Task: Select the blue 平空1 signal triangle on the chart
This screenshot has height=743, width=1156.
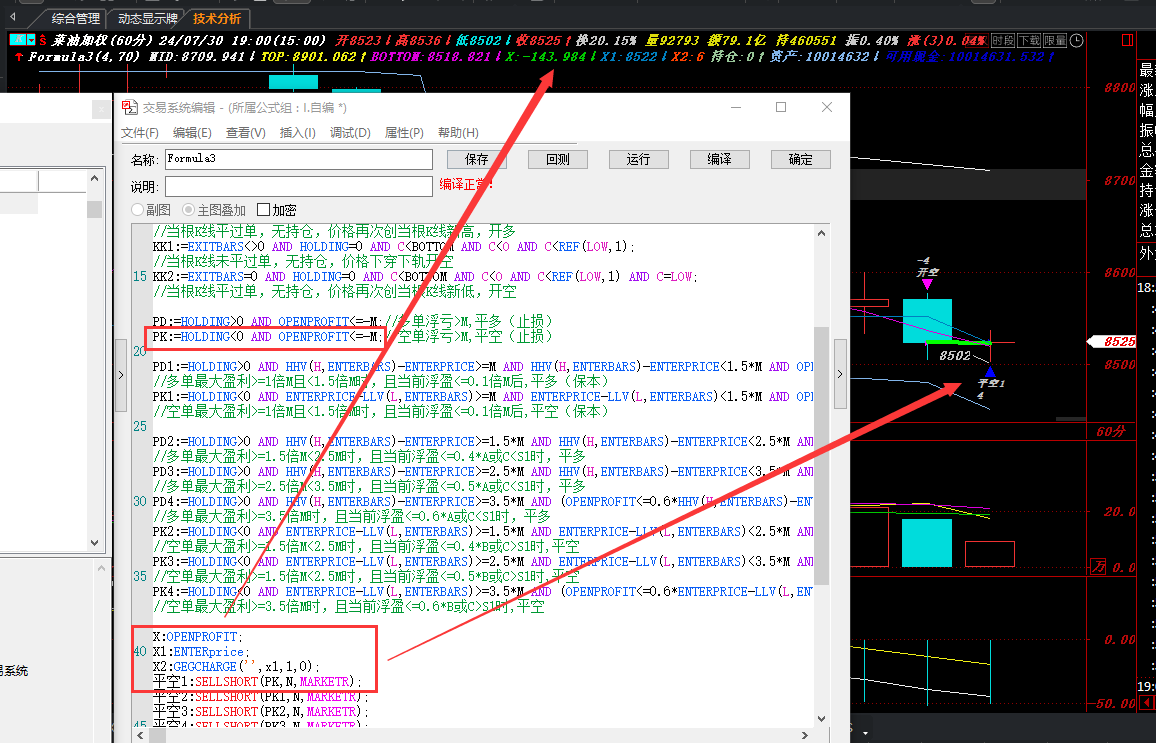Action: pos(989,372)
